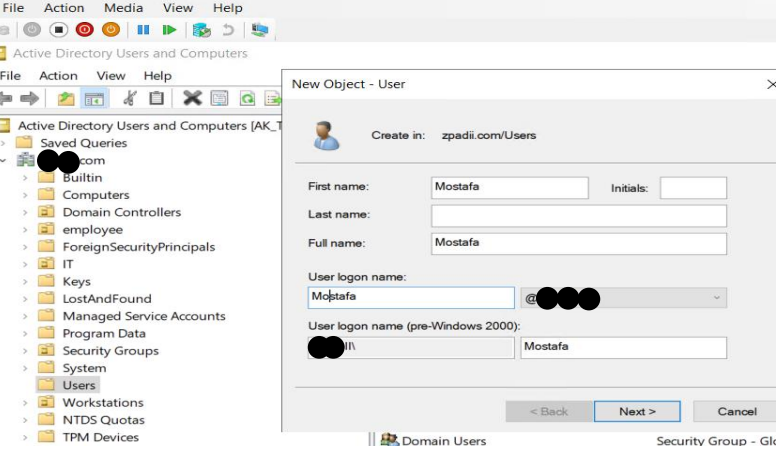Click the clipboard Copy icon
This screenshot has width=779, height=449.
point(156,98)
